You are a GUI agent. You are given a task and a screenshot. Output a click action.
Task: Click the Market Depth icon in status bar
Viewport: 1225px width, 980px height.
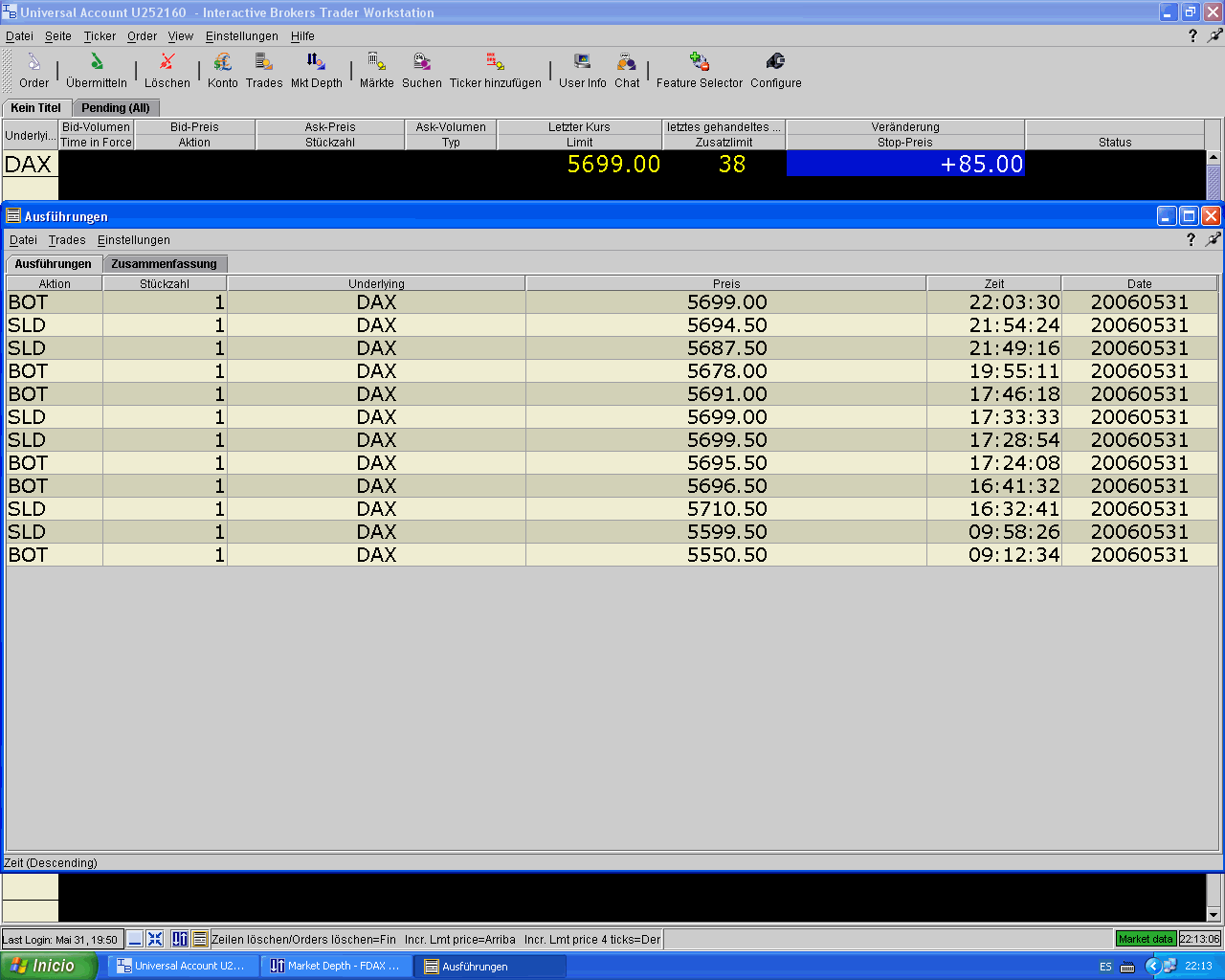(x=180, y=939)
